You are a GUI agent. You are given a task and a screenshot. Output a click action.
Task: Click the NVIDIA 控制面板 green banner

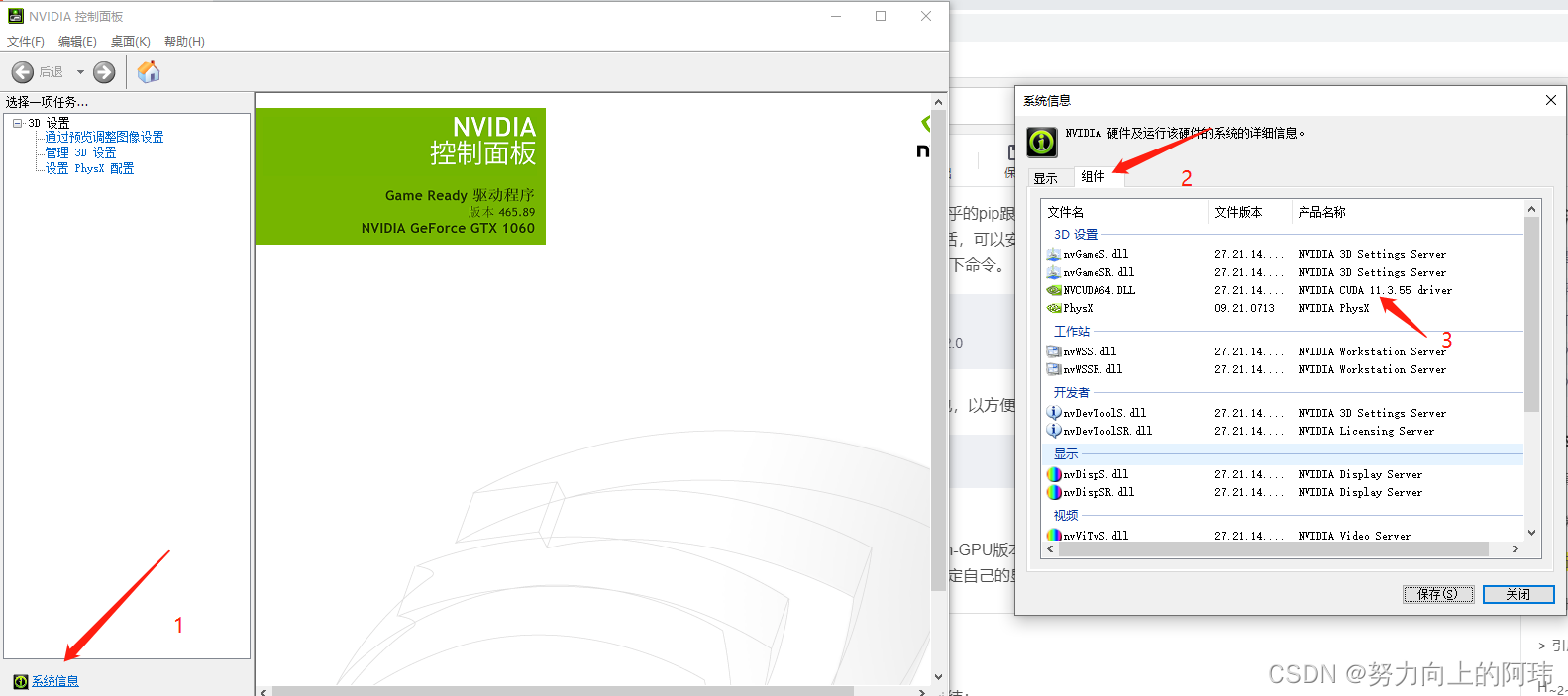pyautogui.click(x=400, y=176)
